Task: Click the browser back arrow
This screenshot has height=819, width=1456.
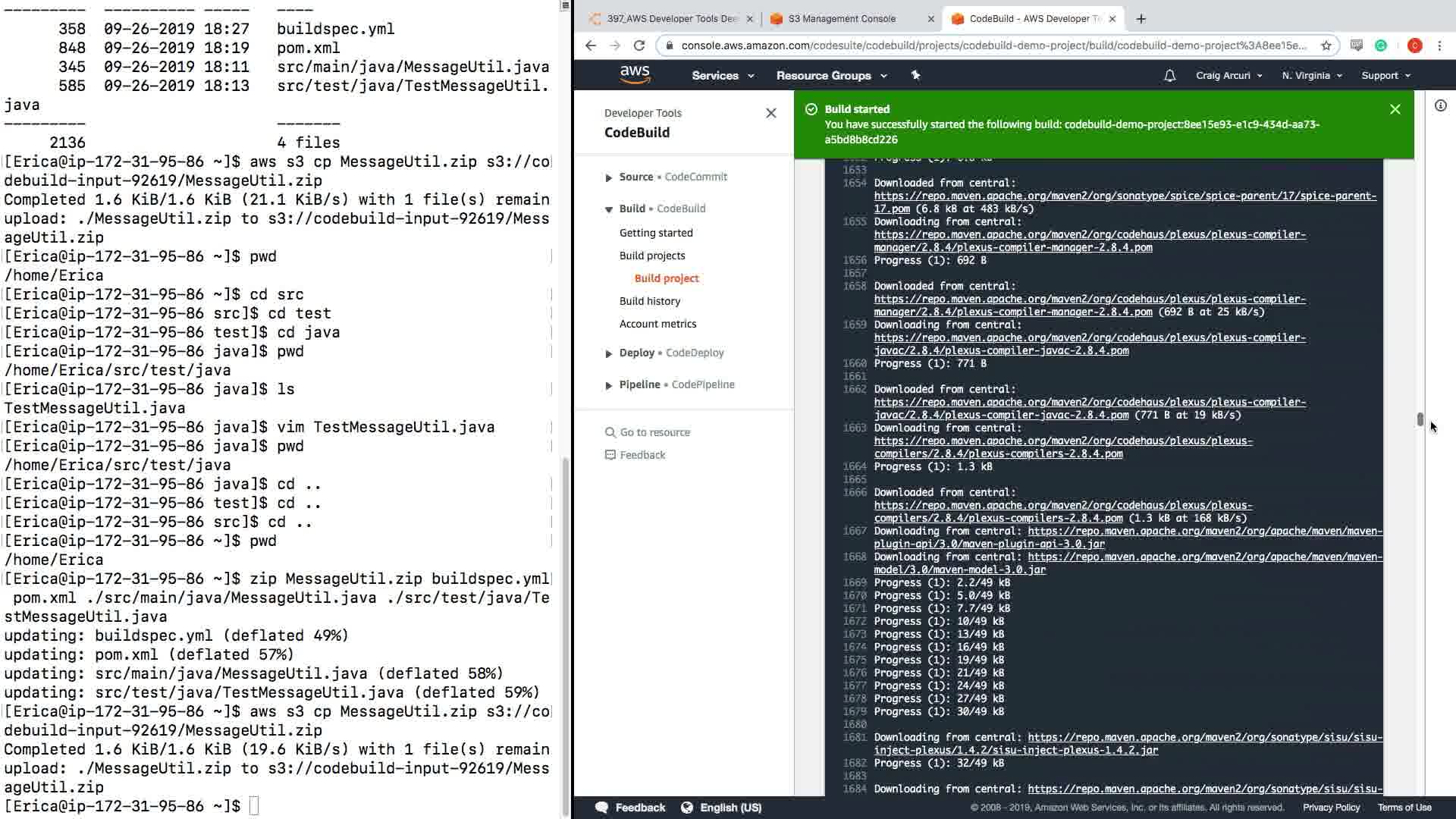Action: click(591, 45)
